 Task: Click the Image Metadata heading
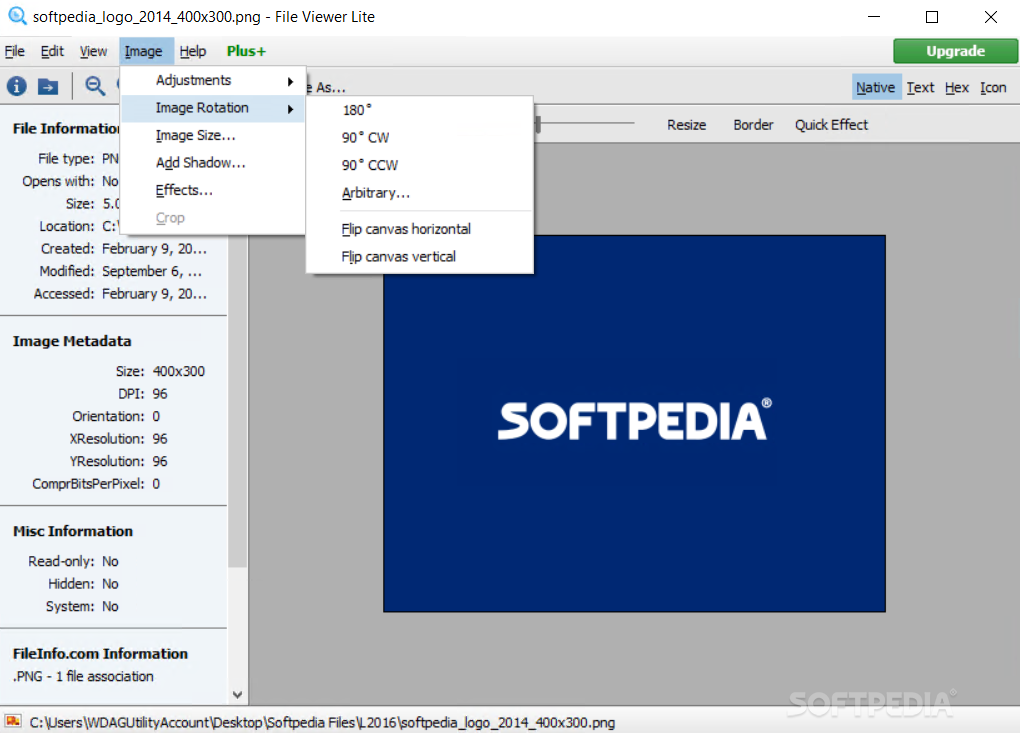tap(72, 341)
